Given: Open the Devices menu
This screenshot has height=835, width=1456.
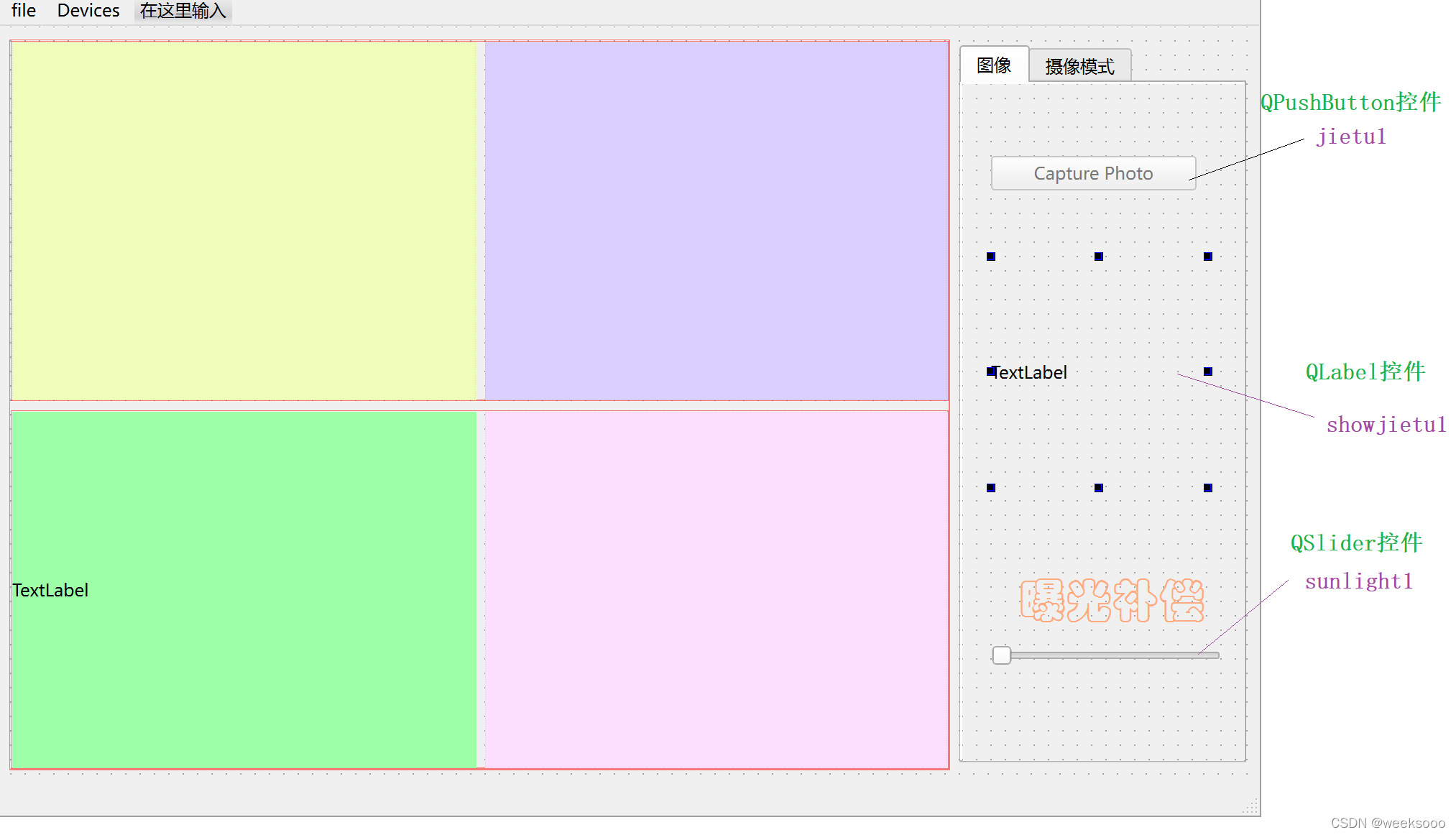Looking at the screenshot, I should tap(88, 11).
